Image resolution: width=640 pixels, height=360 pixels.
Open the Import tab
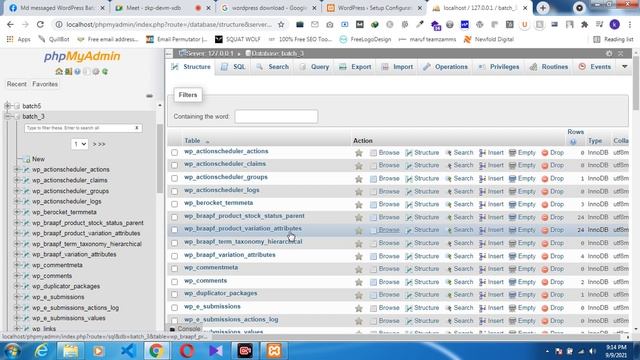tap(398, 67)
